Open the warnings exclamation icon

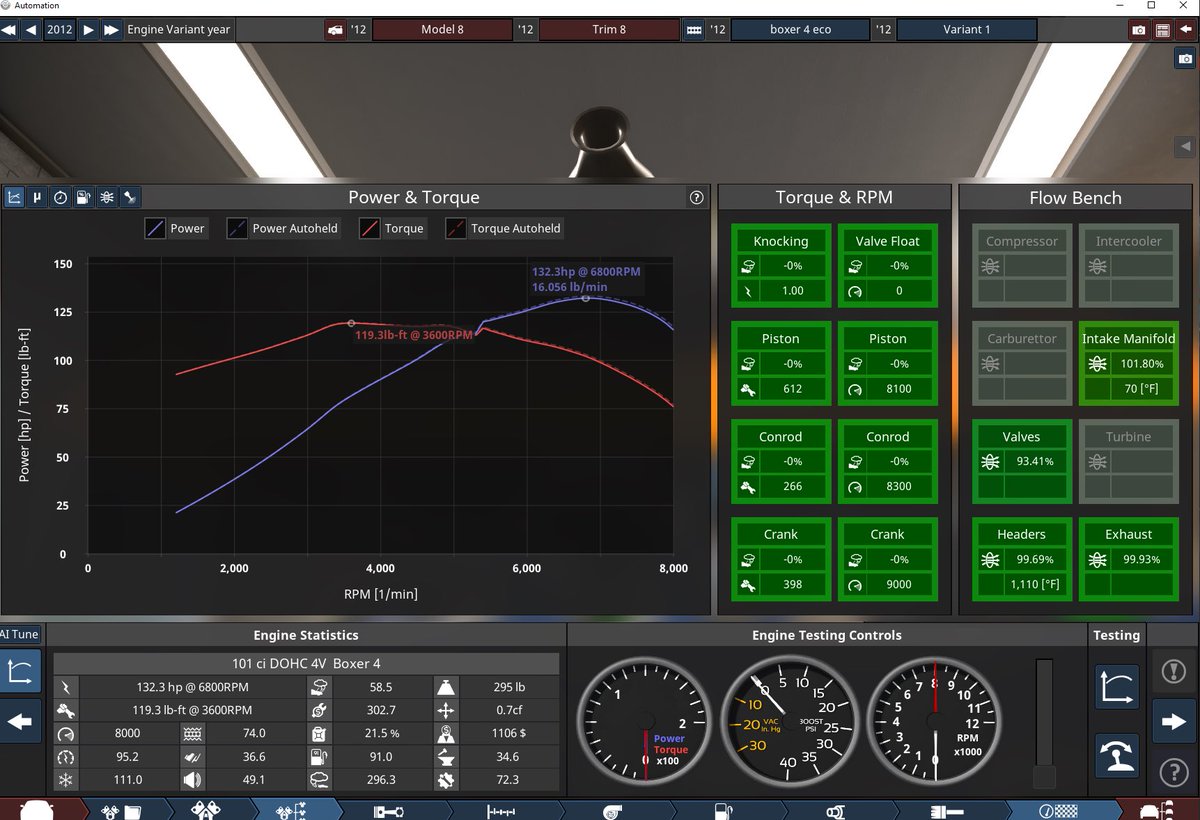pos(1174,672)
